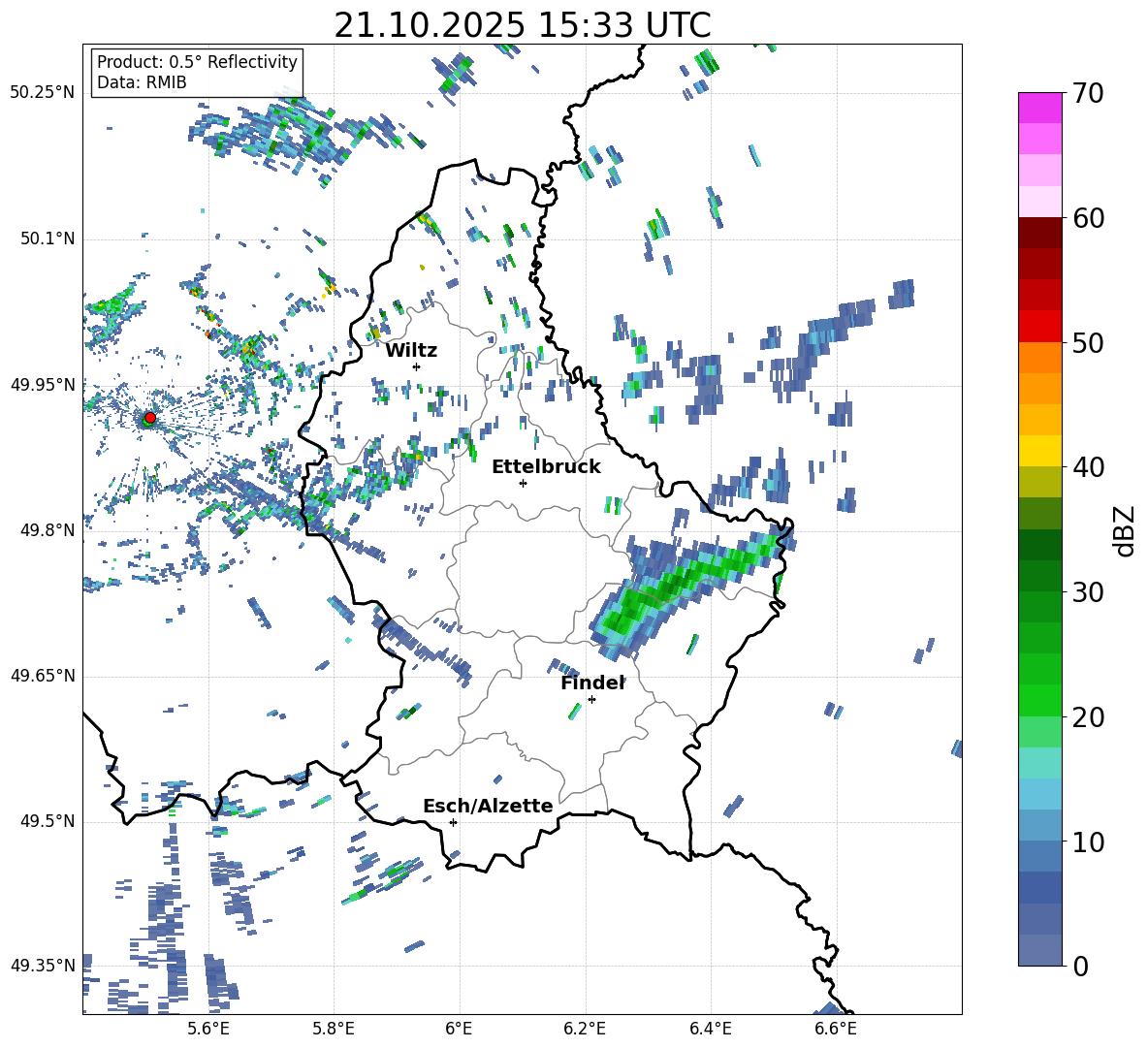Image resolution: width=1148 pixels, height=1048 pixels.
Task: Click the 20 label on the colorbar
Action: click(x=1087, y=717)
